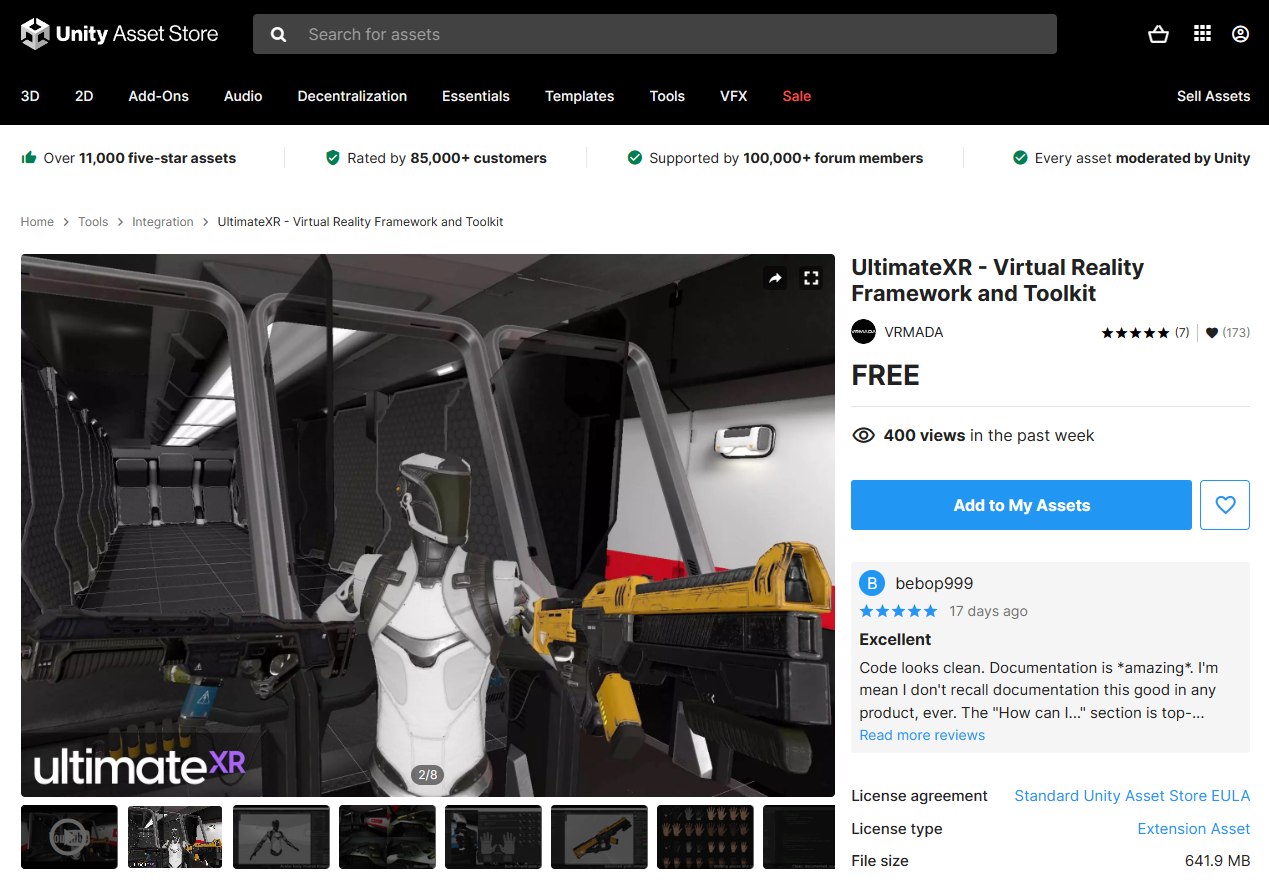
Task: Click the VRMADA publisher logo
Action: coord(863,332)
